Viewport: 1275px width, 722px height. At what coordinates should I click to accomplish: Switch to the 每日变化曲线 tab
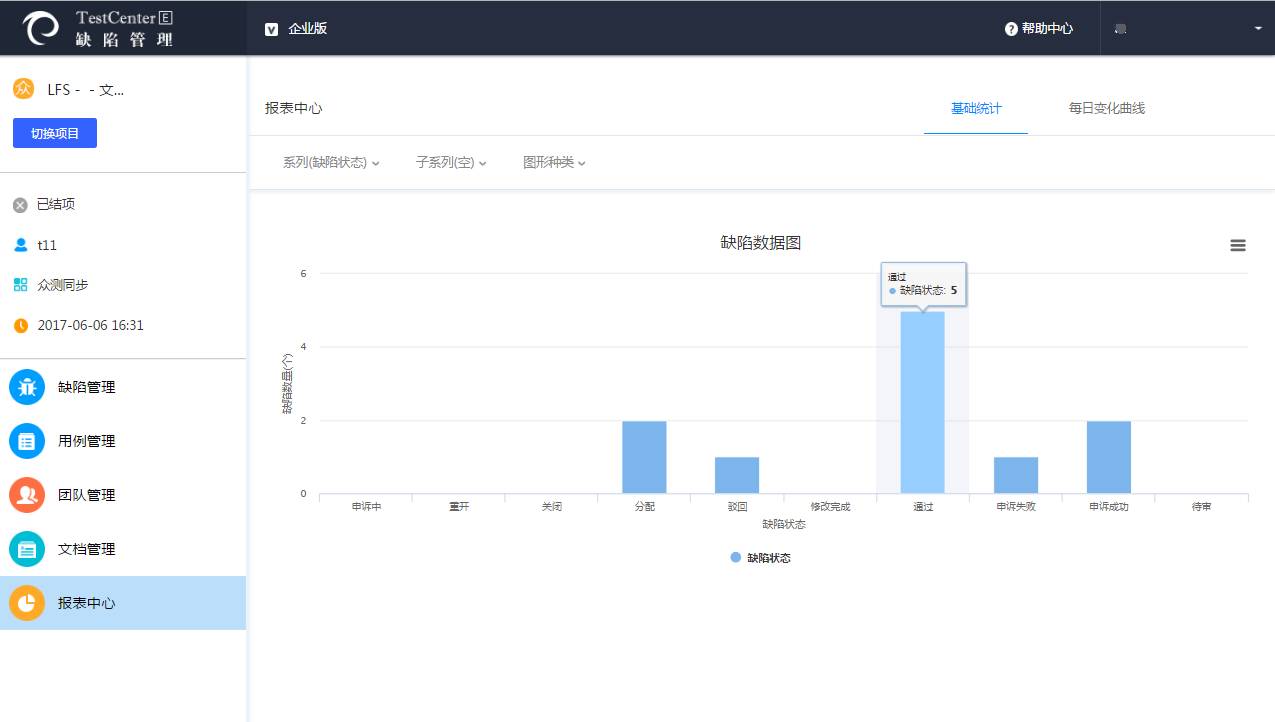click(1106, 108)
